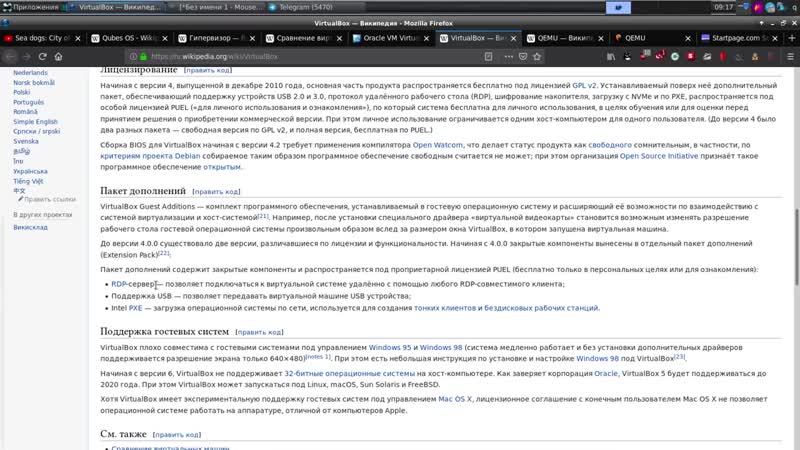Edit the Пакет дополнений section

[216, 192]
